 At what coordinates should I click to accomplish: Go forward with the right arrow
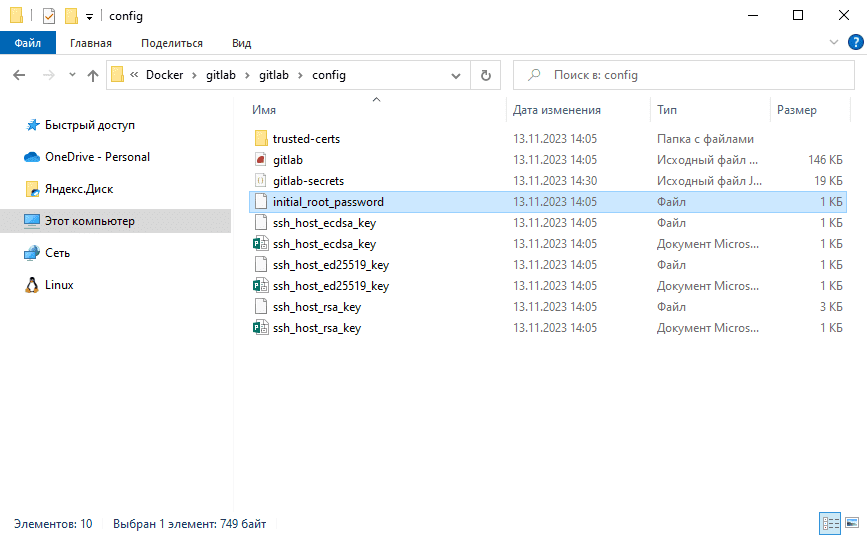(x=49, y=75)
